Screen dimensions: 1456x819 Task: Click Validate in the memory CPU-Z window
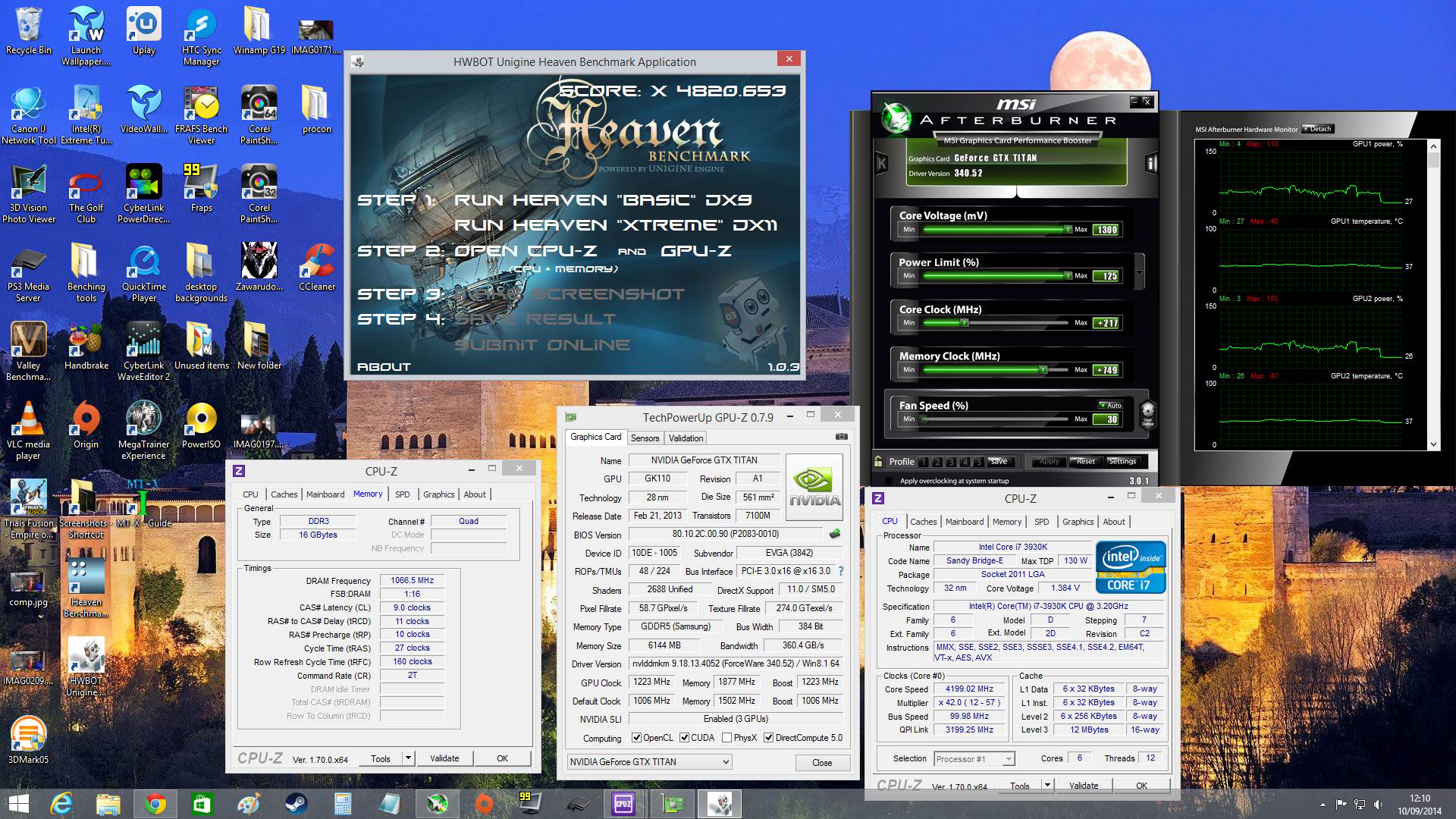(x=444, y=758)
